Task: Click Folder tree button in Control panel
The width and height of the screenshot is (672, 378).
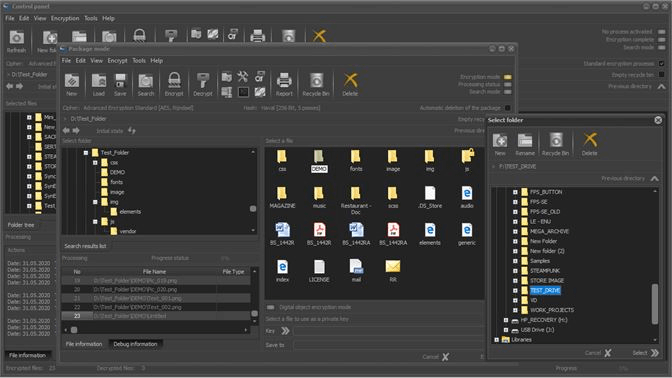Action: [21, 225]
